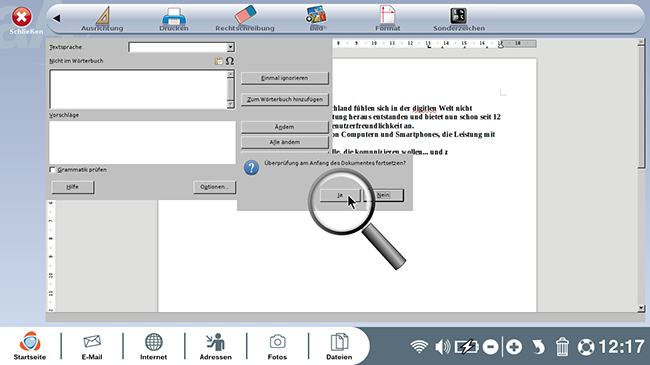This screenshot has height=365, width=650.
Task: Click the lifebuoy help icon
Action: tap(586, 347)
